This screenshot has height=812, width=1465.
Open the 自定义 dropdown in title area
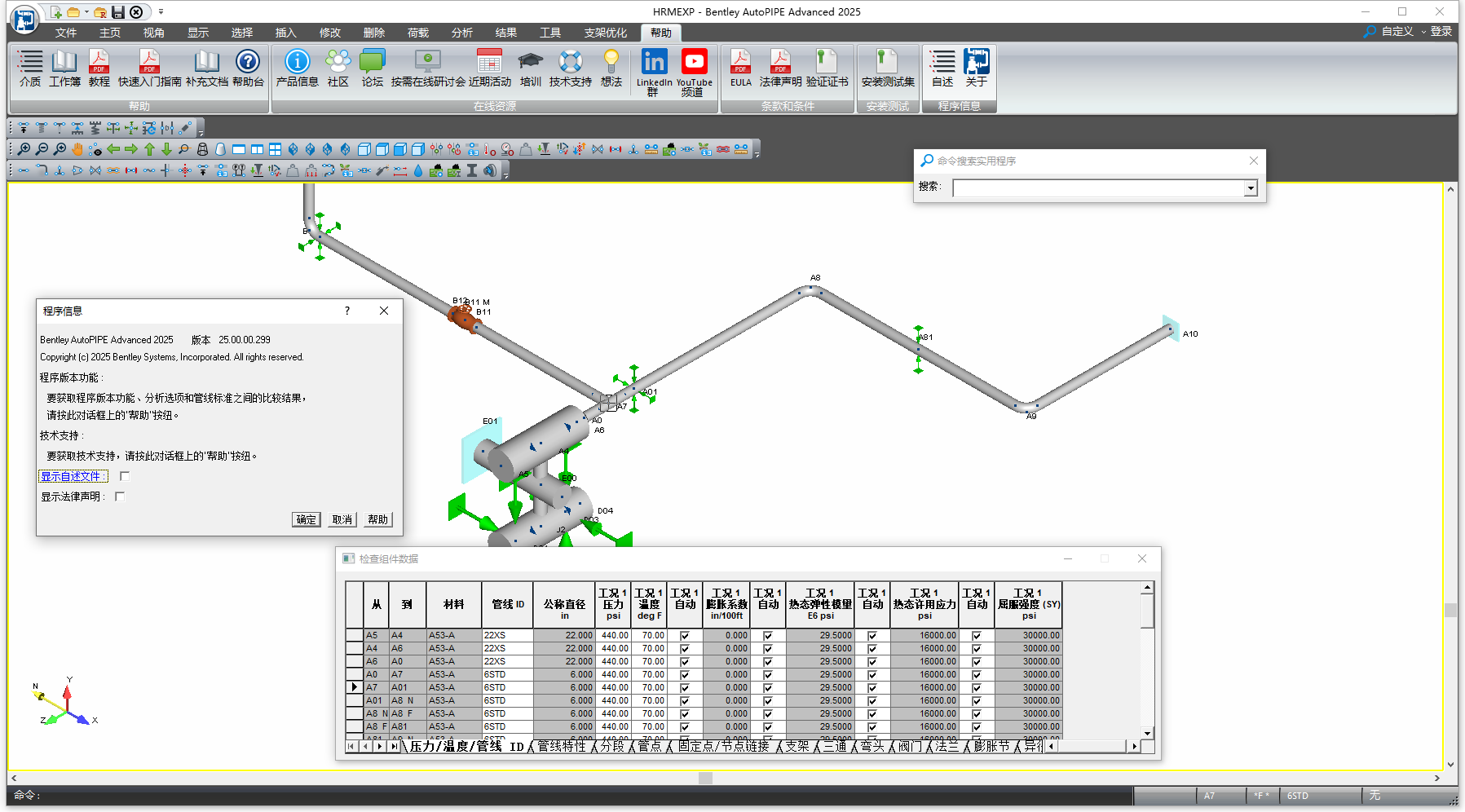click(x=1397, y=31)
